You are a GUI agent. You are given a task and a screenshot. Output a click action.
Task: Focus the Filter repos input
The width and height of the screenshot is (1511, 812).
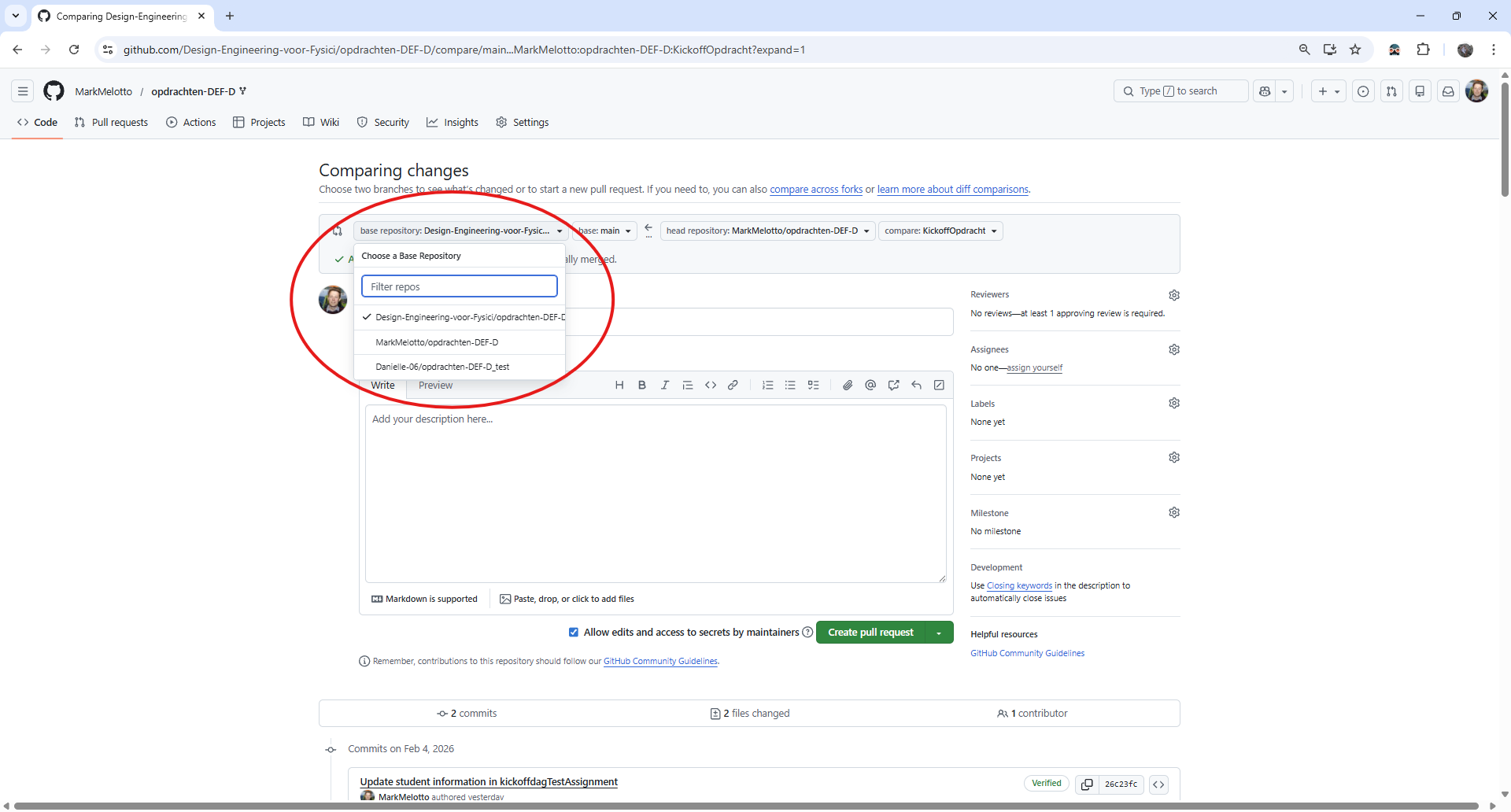pos(460,286)
